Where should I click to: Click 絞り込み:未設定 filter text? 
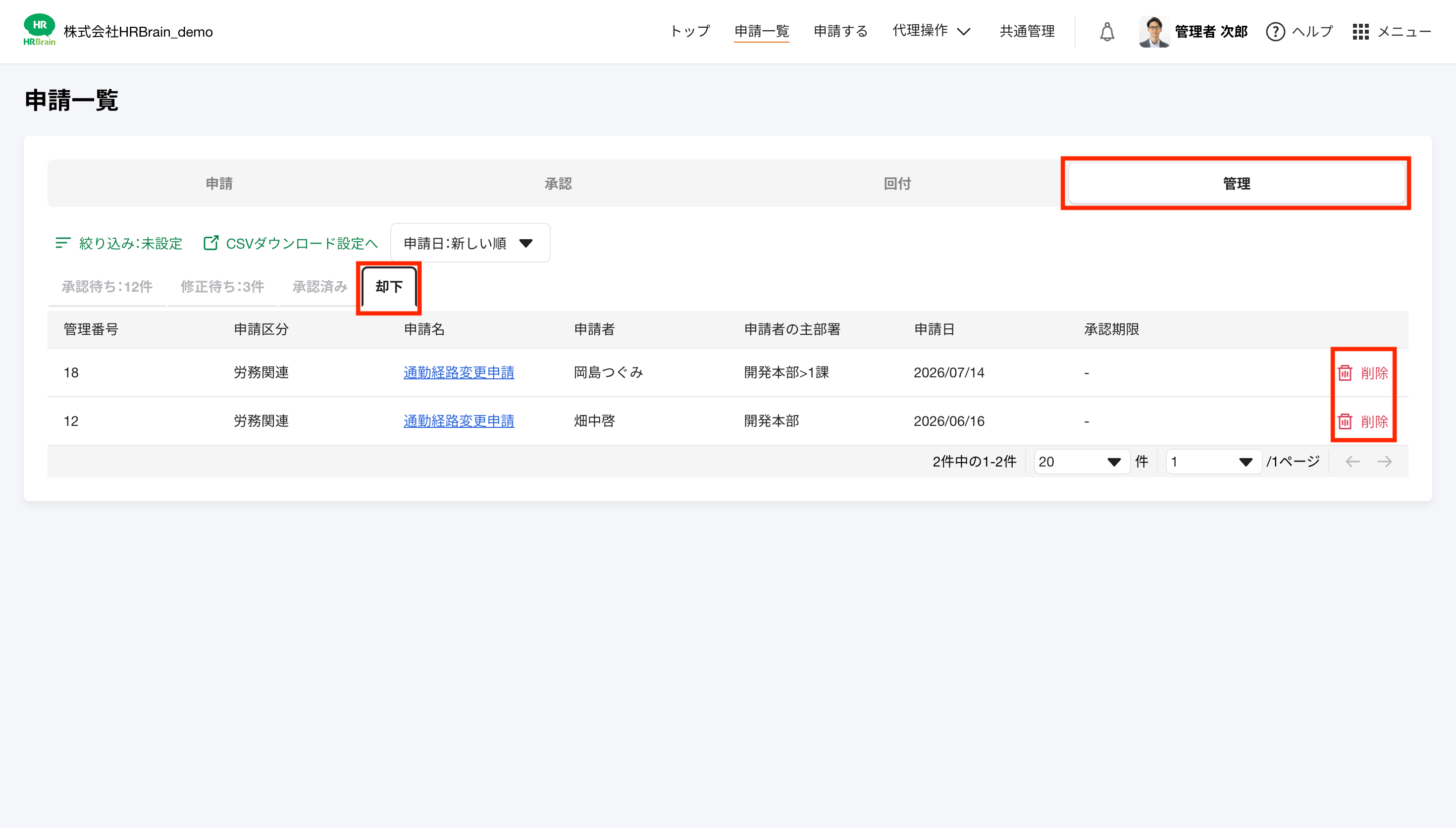pyautogui.click(x=130, y=243)
